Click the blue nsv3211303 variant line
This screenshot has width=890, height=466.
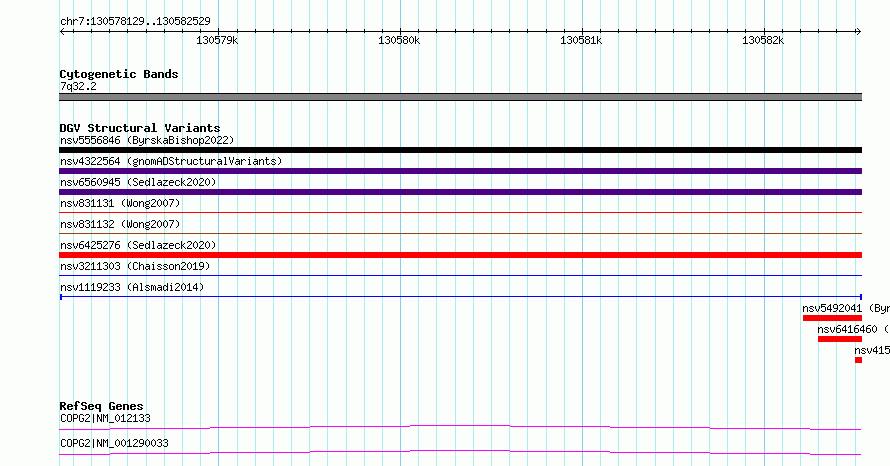(x=460, y=275)
